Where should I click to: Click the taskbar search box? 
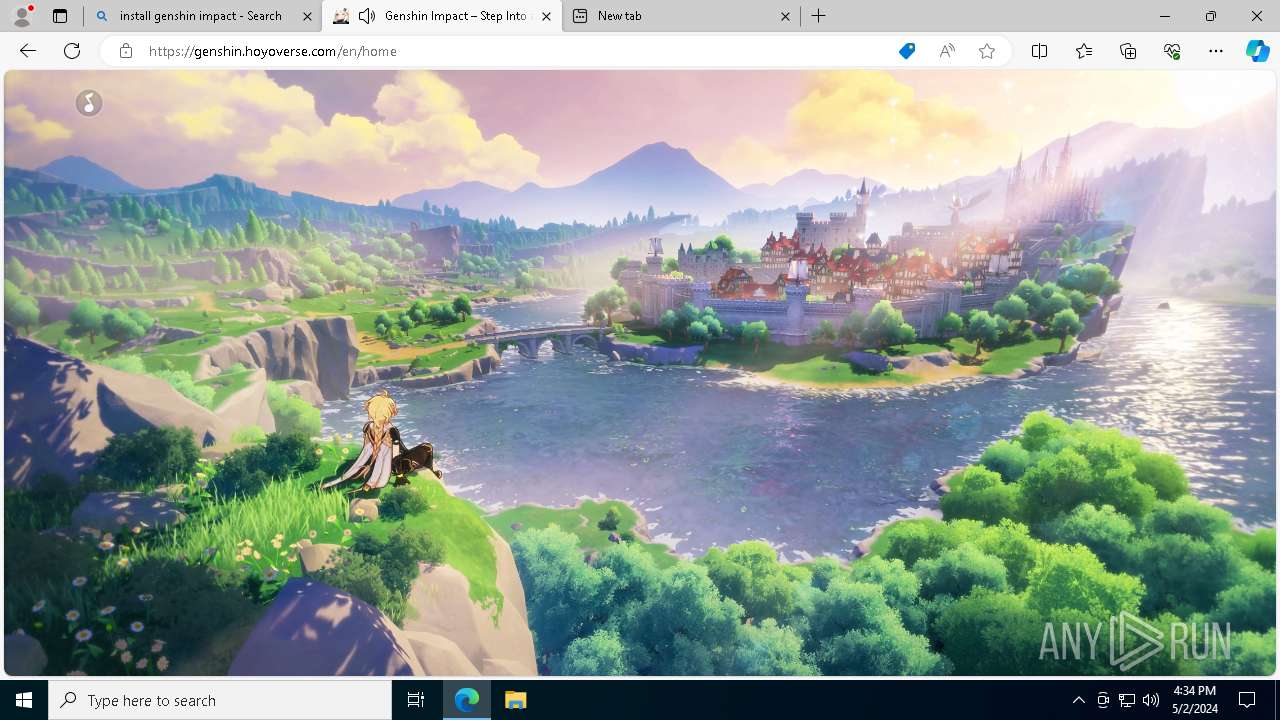tap(220, 700)
